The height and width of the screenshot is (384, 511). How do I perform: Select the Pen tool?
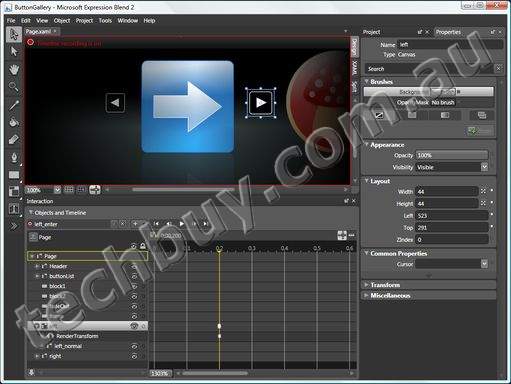pyautogui.click(x=14, y=157)
